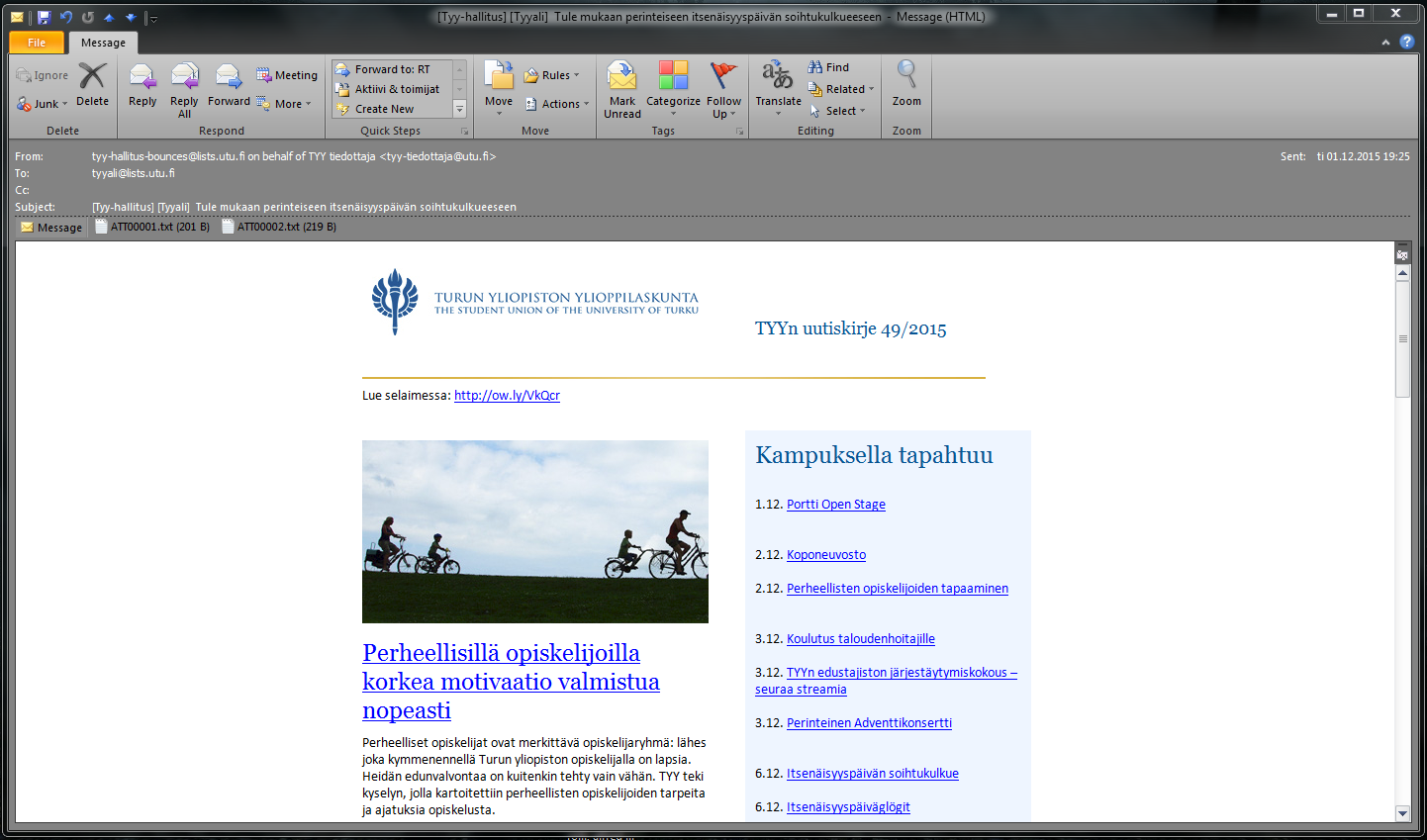Delete this email with the X icon
Image resolution: width=1427 pixels, height=840 pixels.
pos(92,84)
